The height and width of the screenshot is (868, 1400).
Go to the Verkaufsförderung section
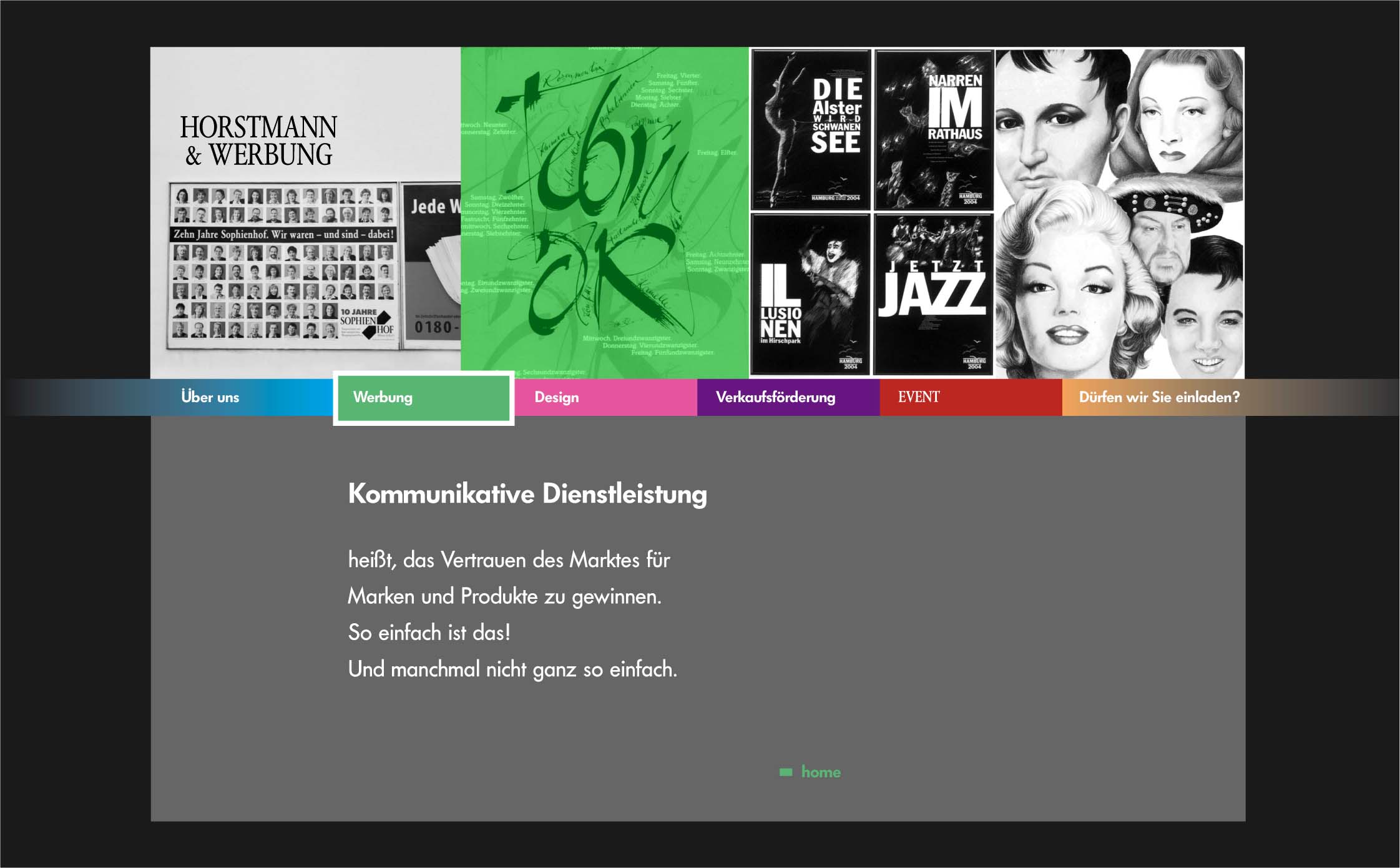tap(775, 397)
